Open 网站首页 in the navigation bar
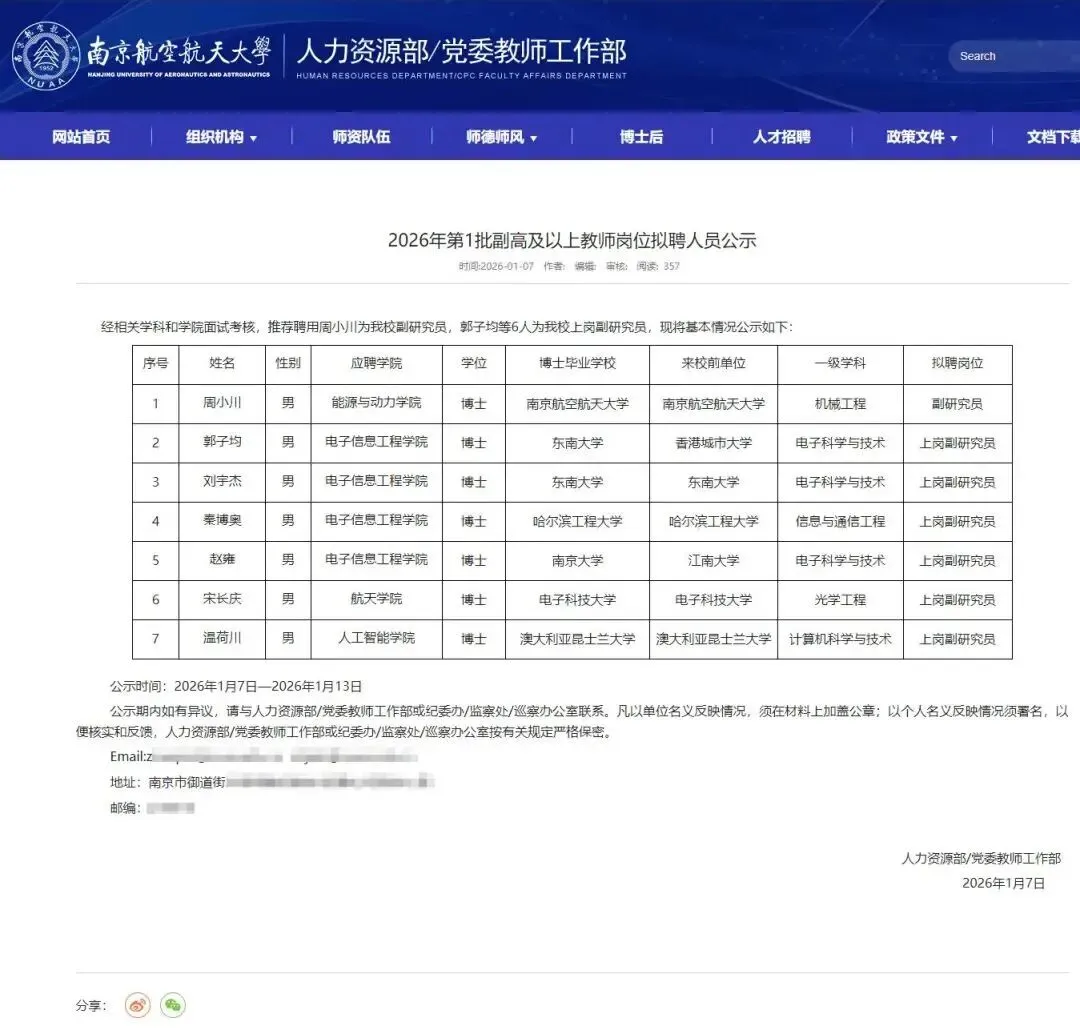Screen dimensions: 1080x1034 point(81,136)
